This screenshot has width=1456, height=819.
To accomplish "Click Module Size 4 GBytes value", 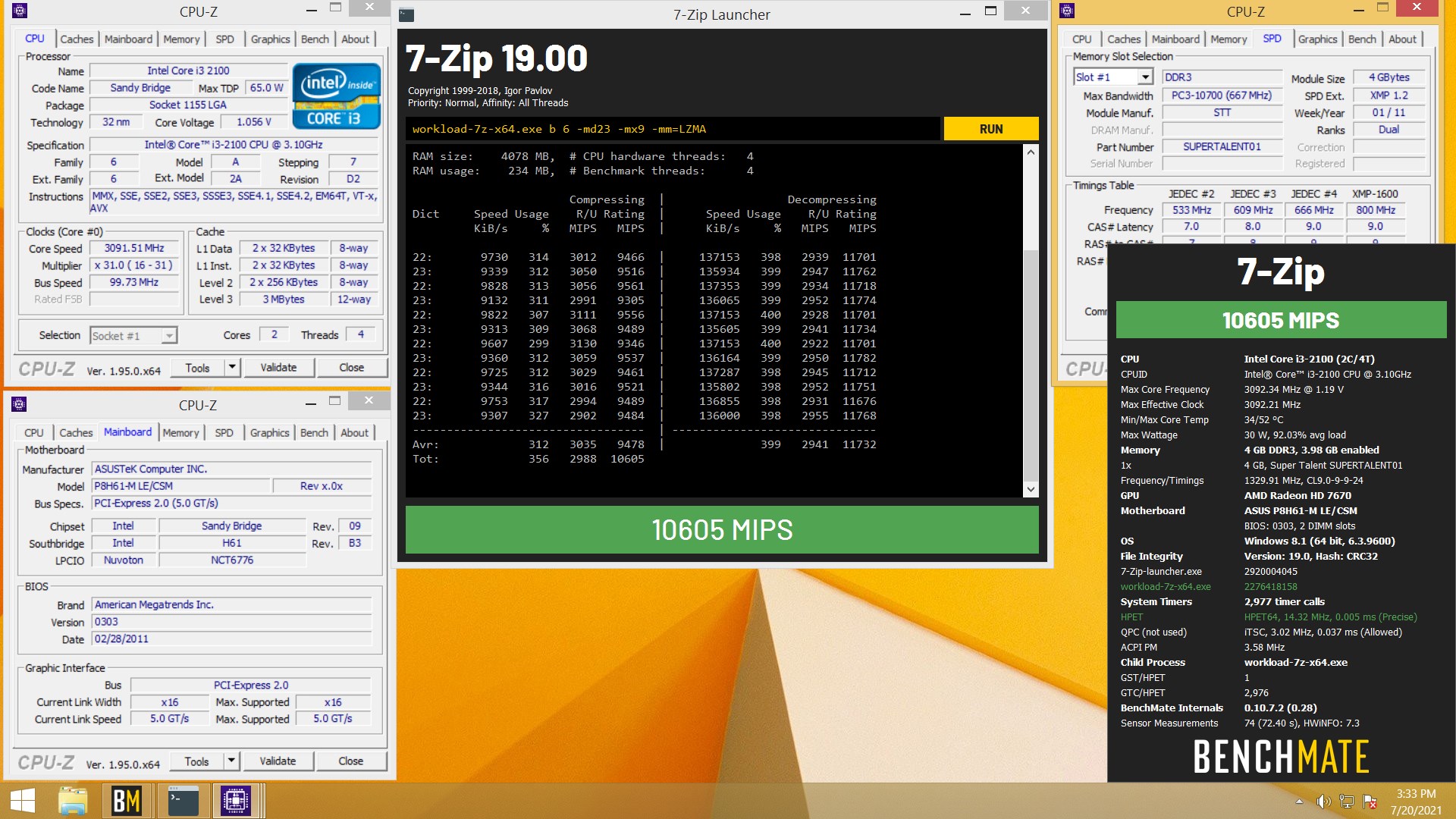I will click(1389, 77).
